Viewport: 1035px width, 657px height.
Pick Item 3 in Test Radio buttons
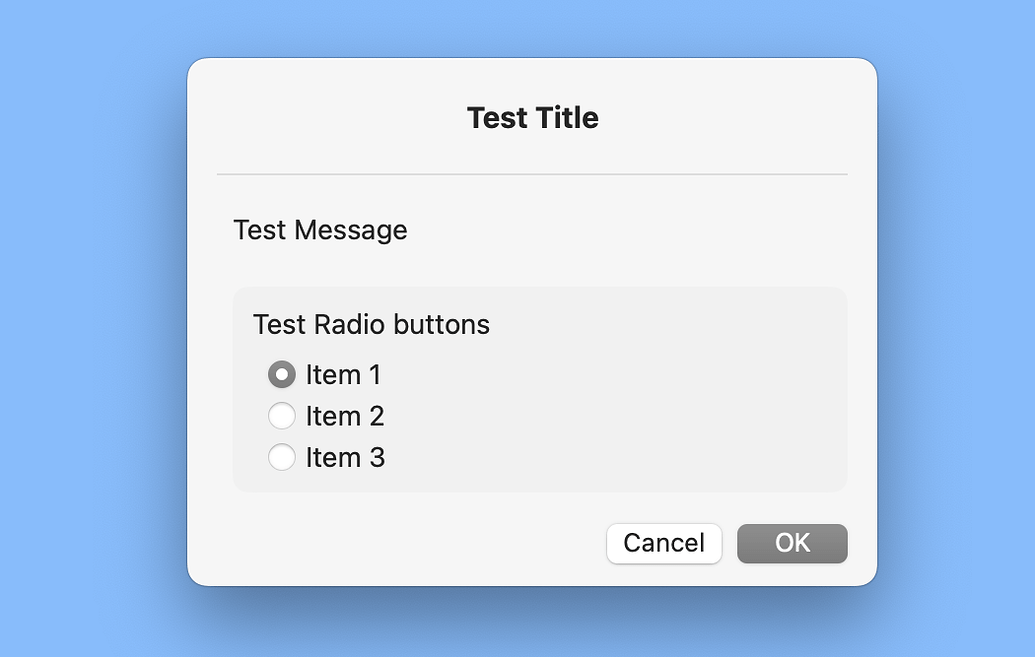click(282, 457)
